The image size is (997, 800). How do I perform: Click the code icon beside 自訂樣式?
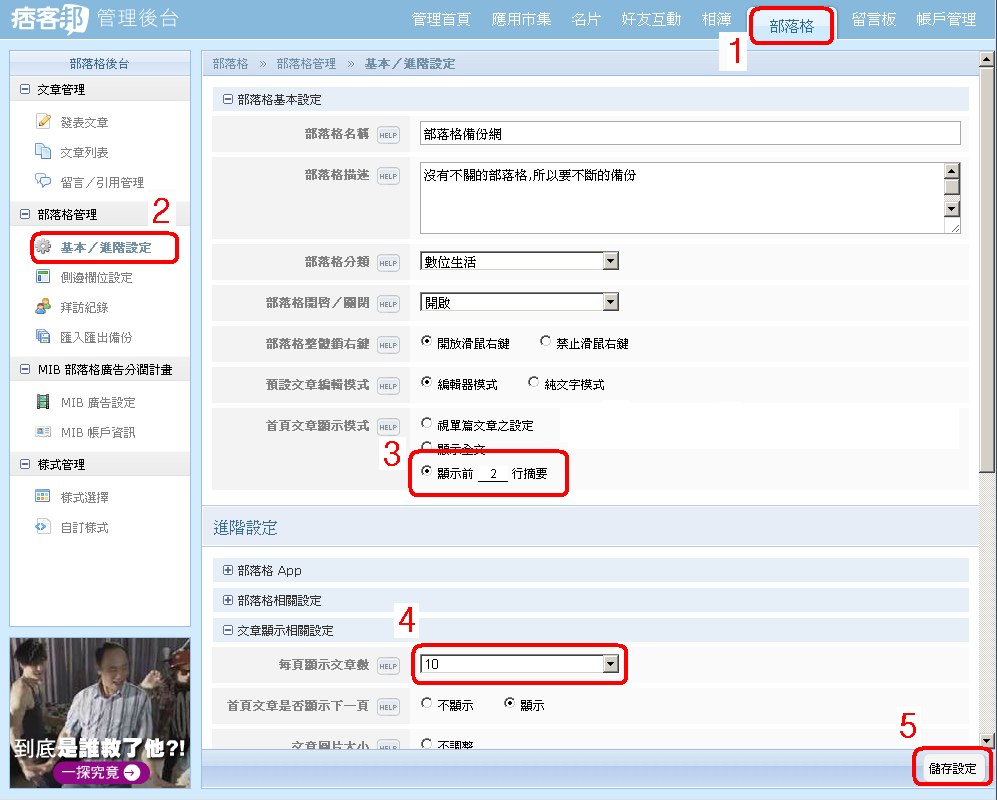43,527
